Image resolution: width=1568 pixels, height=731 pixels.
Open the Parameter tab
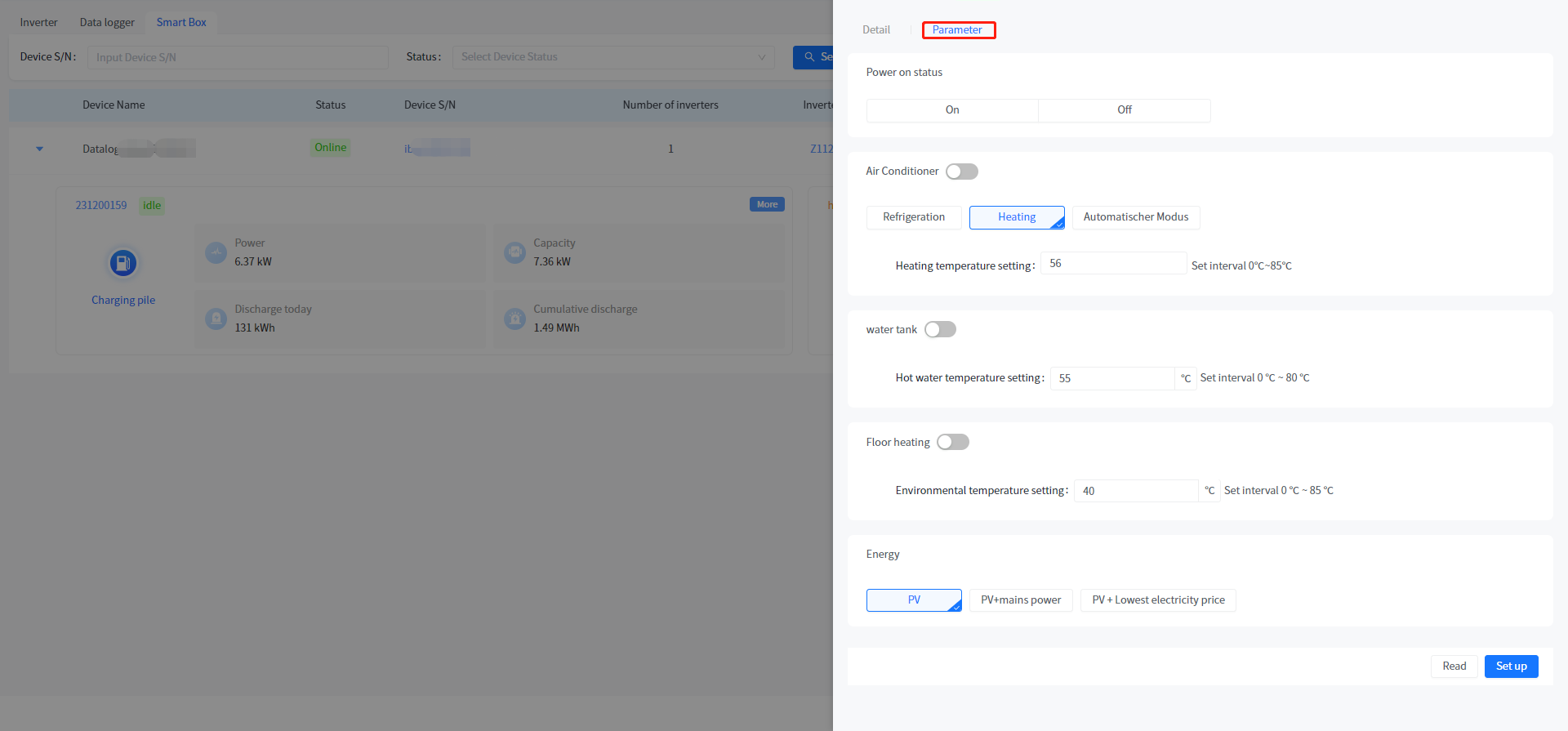[x=957, y=30]
